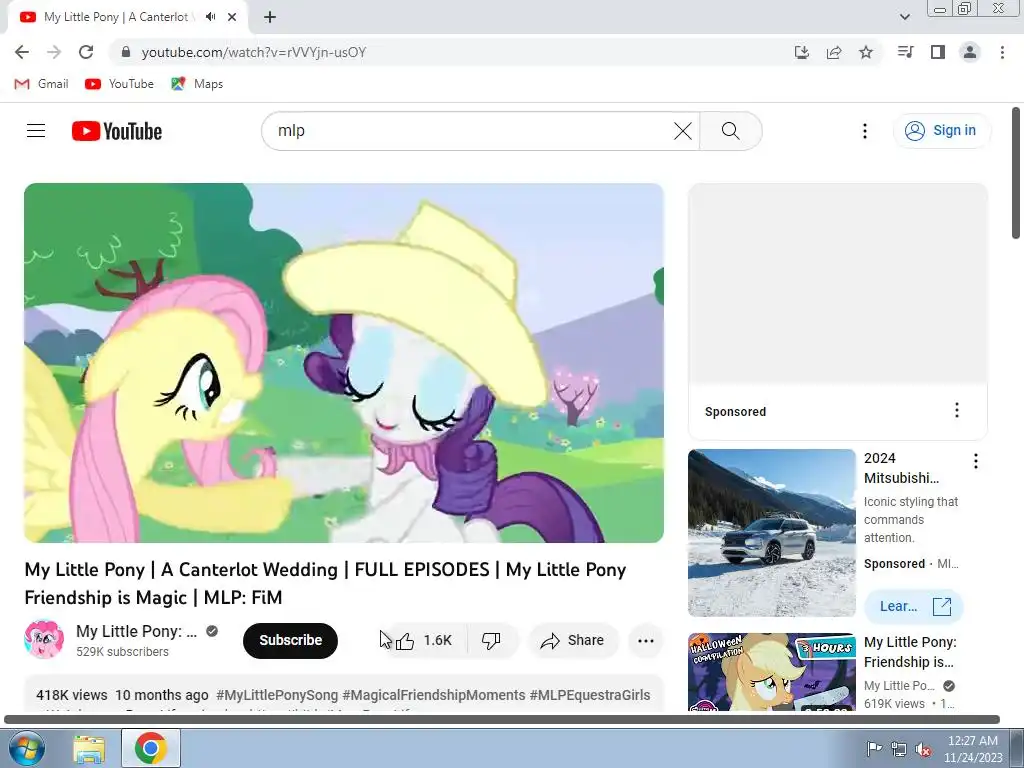Share the Canterlot Wedding video
The width and height of the screenshot is (1024, 768).
coord(573,641)
